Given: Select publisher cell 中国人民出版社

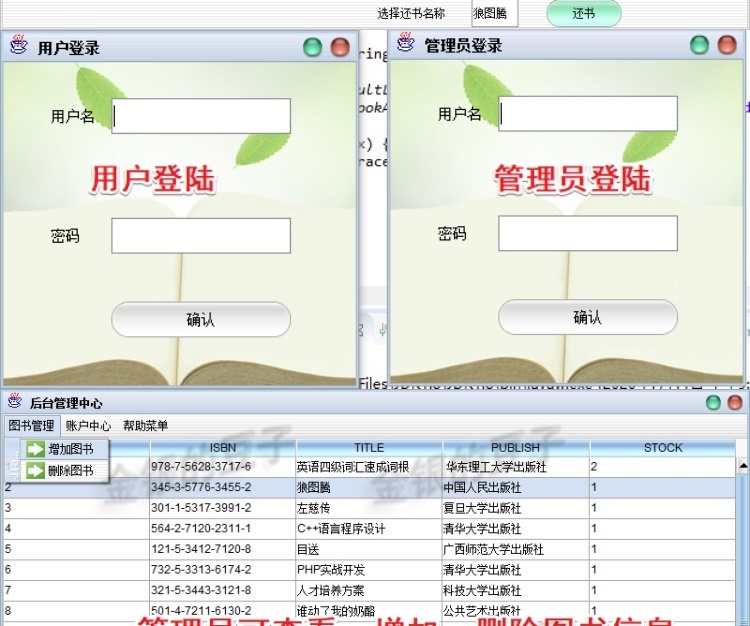Looking at the screenshot, I should click(x=516, y=487).
